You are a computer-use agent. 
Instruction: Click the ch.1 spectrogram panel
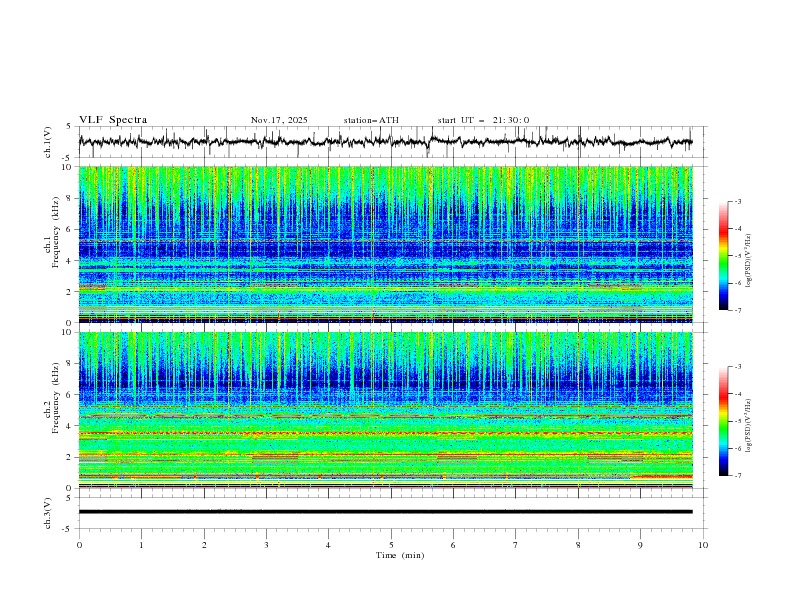tap(385, 244)
